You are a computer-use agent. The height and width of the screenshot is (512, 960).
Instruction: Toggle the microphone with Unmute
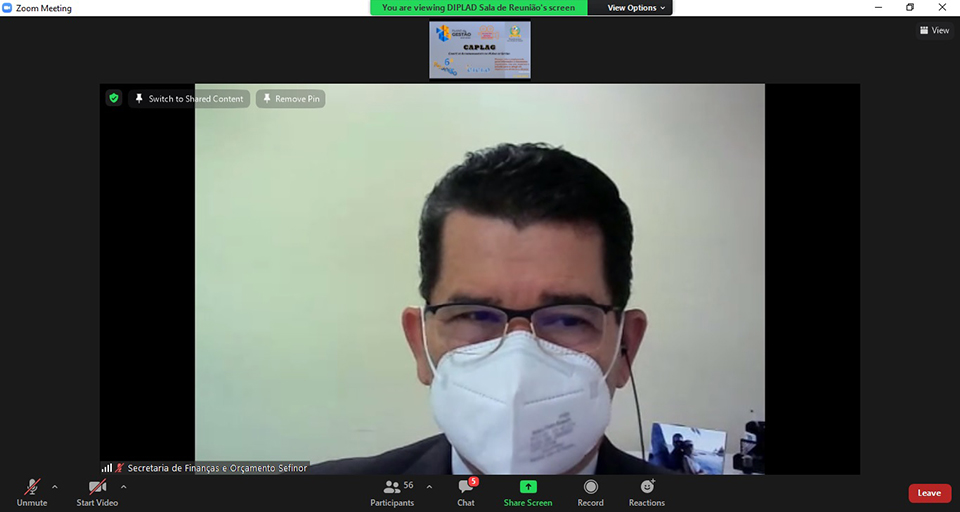[32, 487]
